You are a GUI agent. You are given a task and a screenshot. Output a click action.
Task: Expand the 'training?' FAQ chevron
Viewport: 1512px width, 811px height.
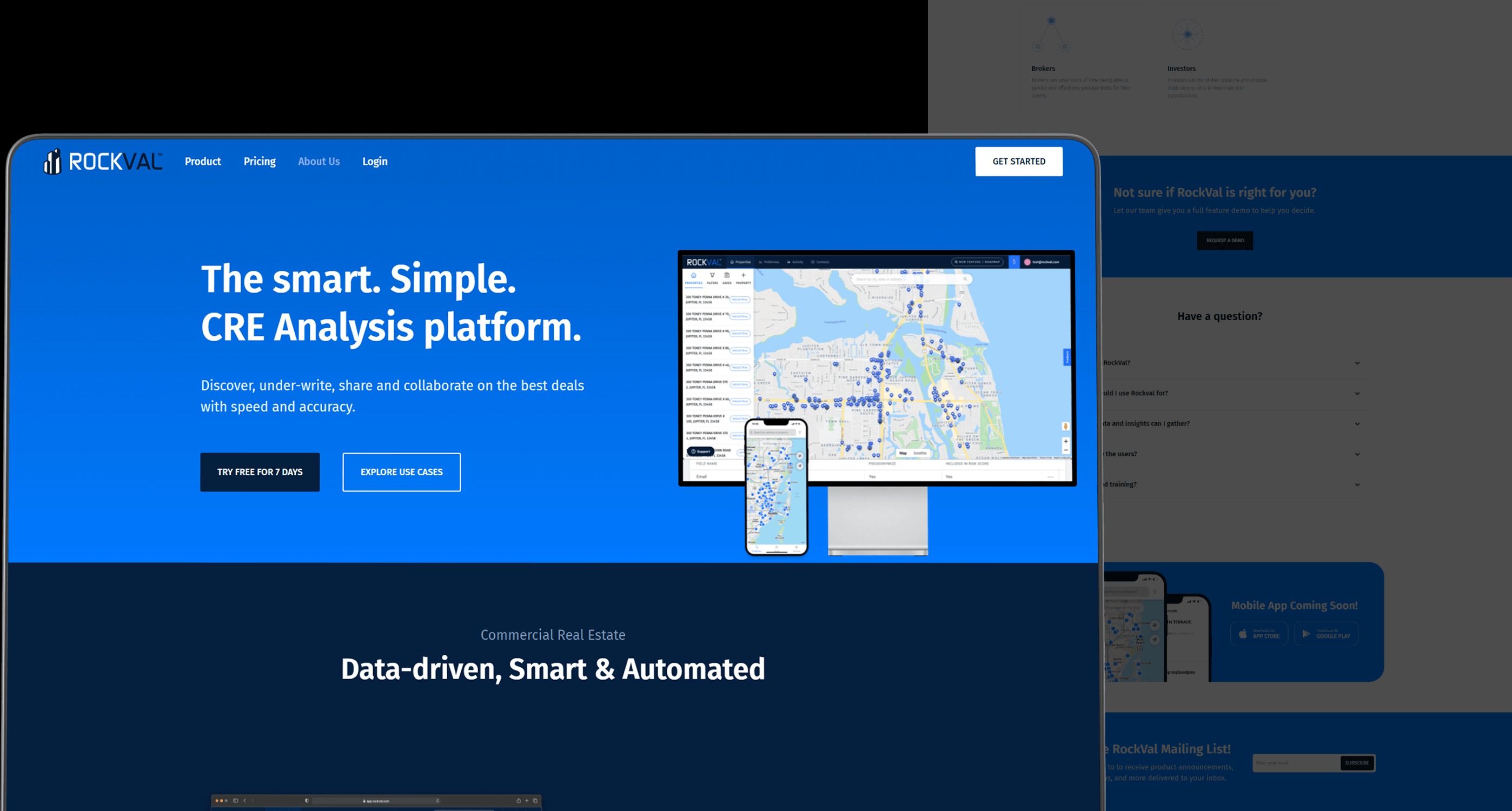(1357, 485)
